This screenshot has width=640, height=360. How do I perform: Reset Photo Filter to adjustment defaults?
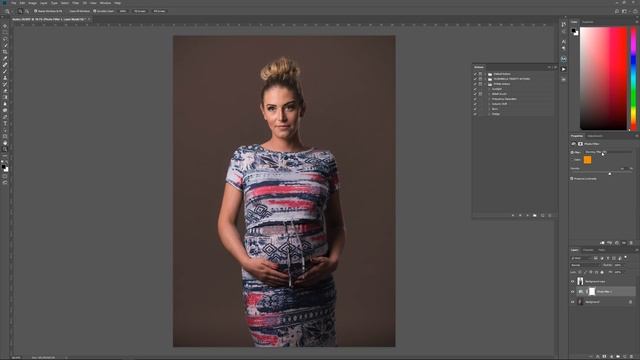[x=617, y=243]
